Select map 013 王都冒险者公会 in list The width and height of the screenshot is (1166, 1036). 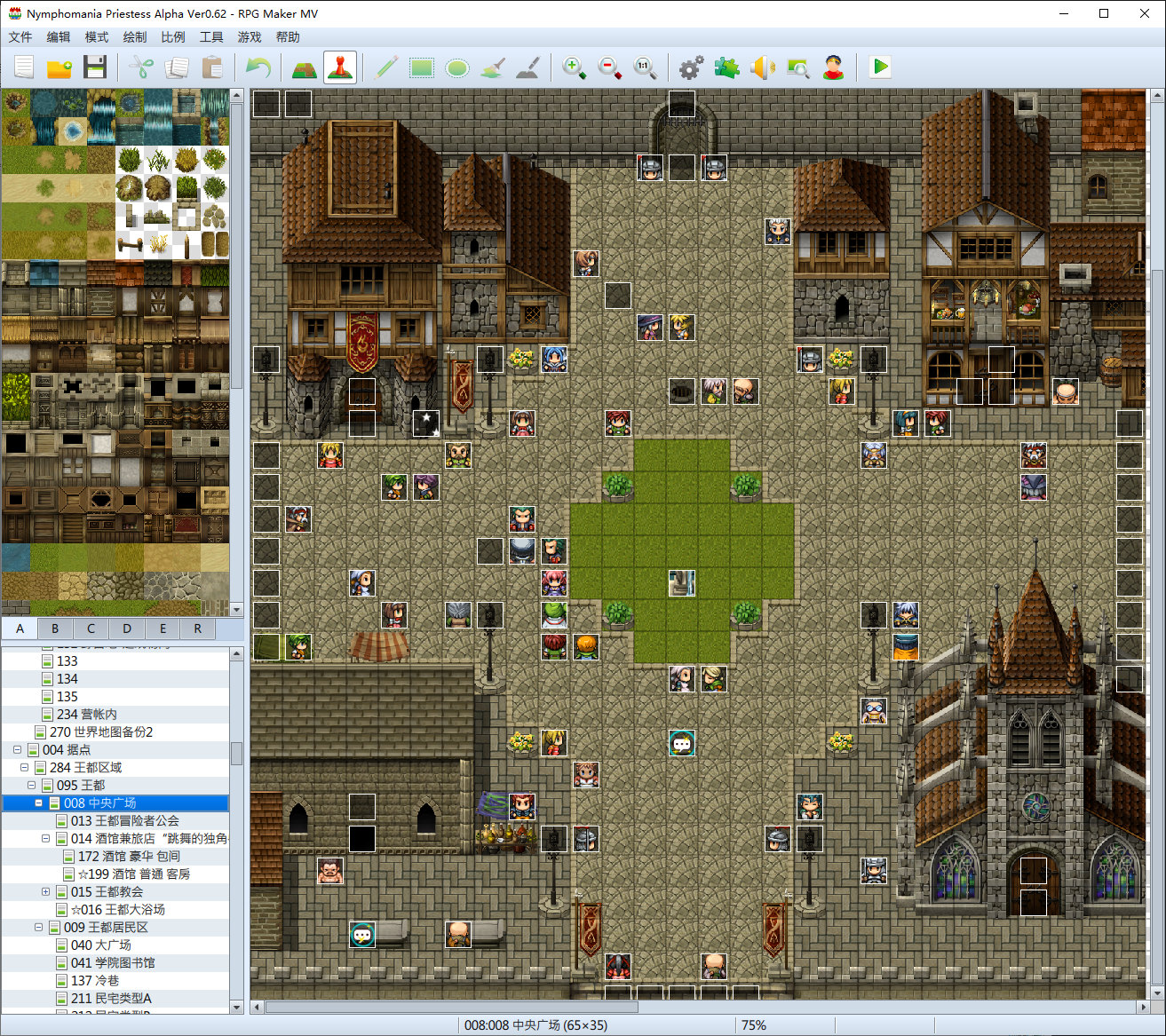(124, 820)
